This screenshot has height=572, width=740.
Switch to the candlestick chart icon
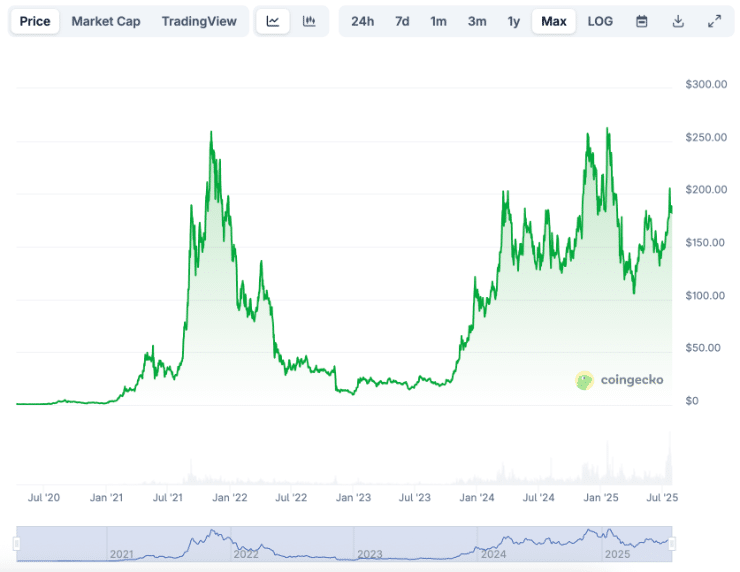point(309,21)
